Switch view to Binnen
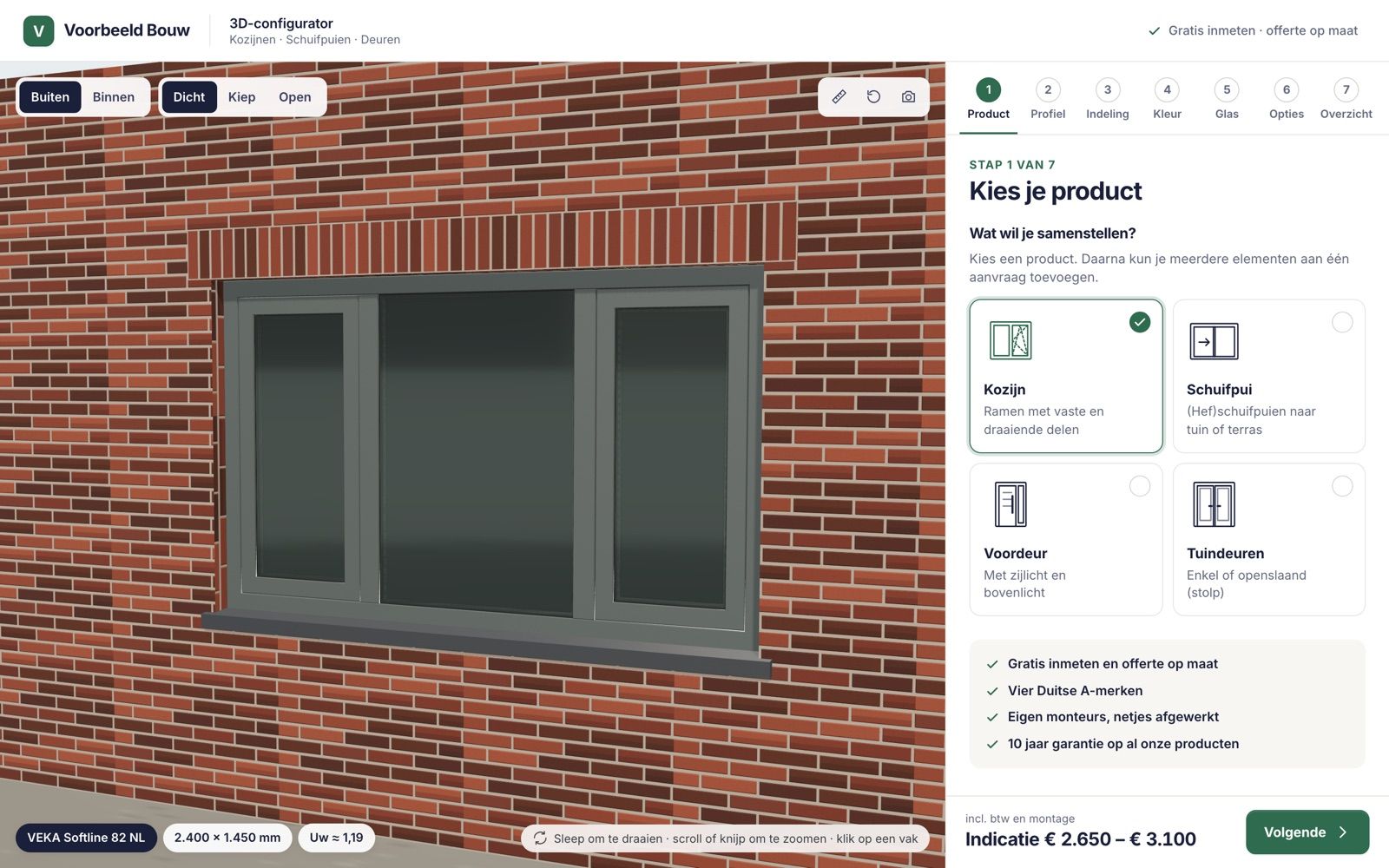This screenshot has height=868, width=1389. coord(114,97)
